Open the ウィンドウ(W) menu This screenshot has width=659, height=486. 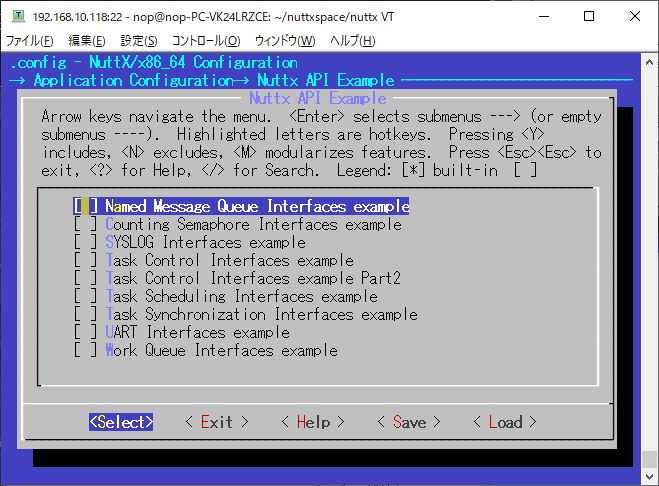point(285,41)
